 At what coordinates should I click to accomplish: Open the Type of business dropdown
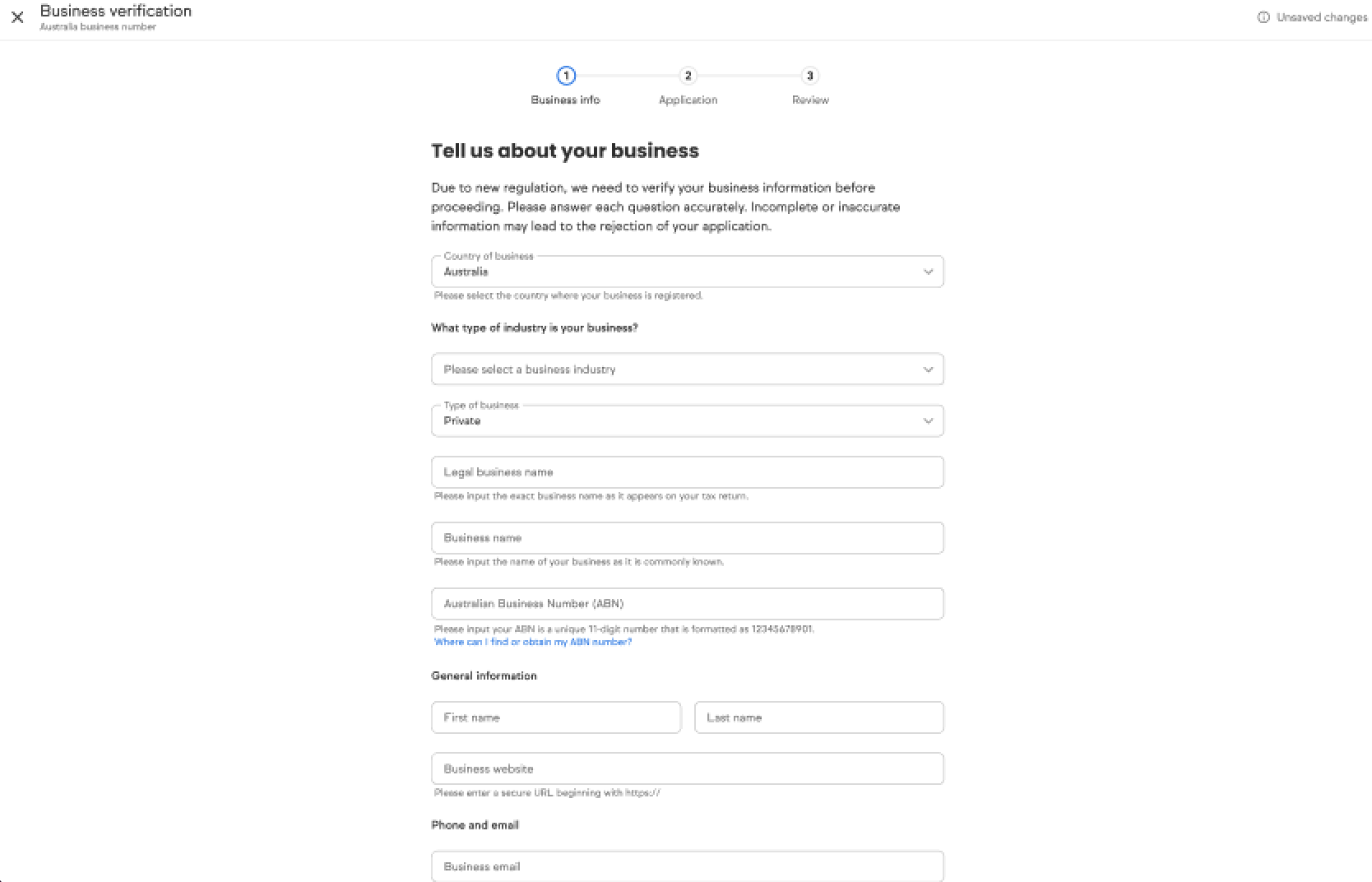pos(674,420)
